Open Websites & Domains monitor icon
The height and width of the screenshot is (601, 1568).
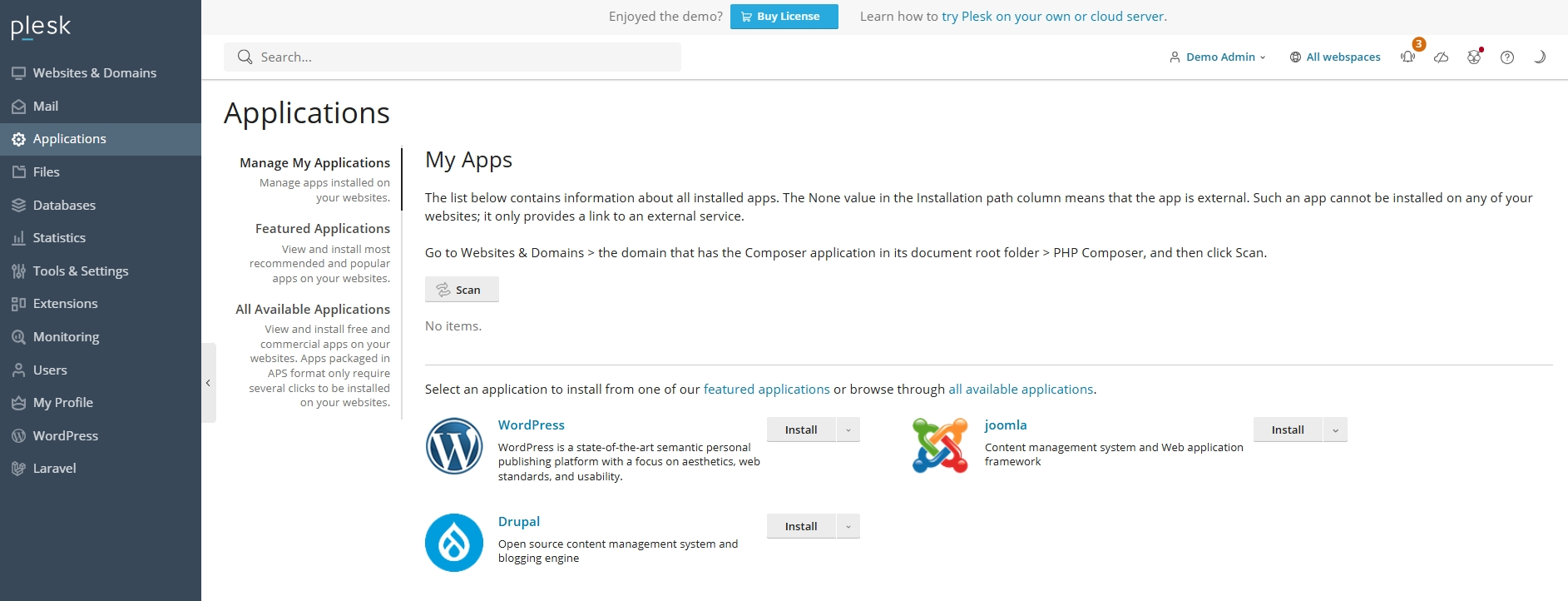(18, 73)
